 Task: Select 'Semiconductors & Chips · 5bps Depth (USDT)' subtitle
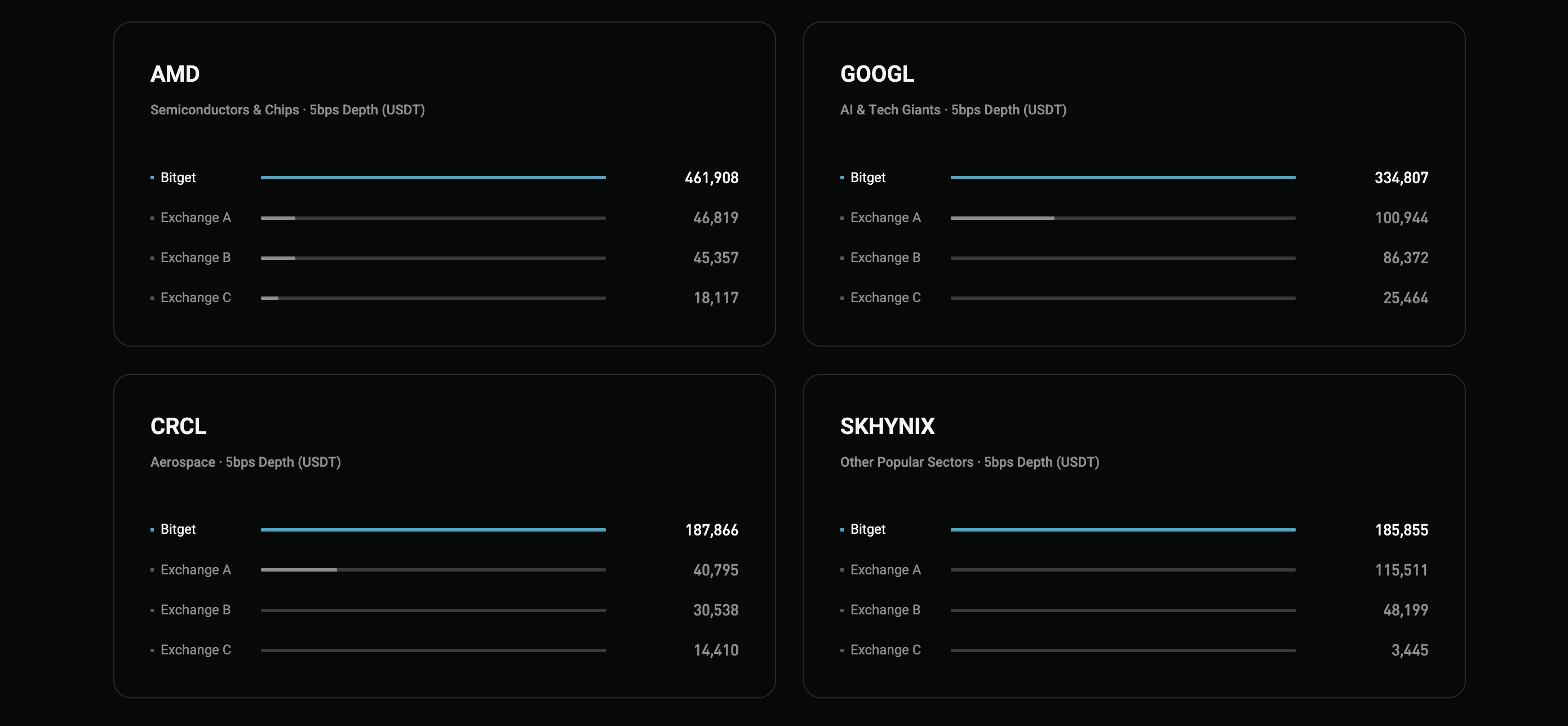[287, 109]
